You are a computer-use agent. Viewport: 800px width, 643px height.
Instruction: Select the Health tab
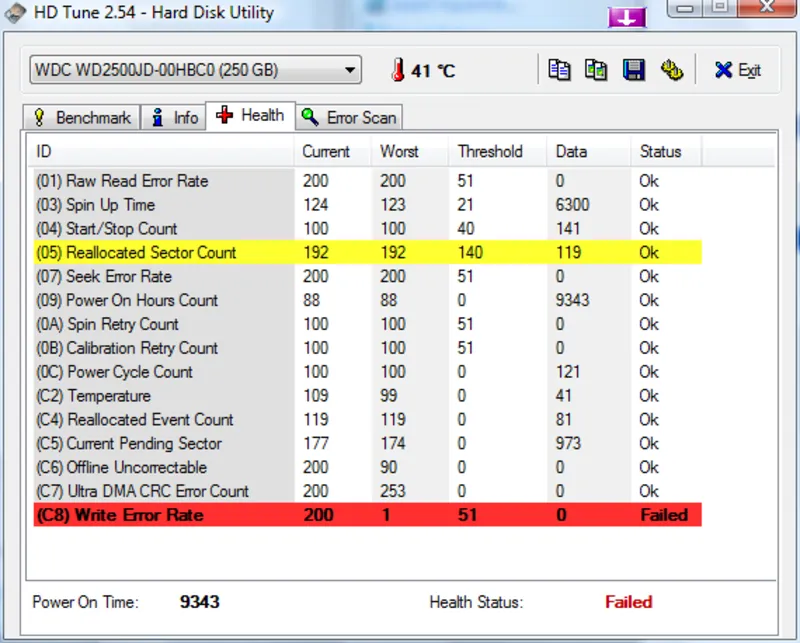[x=251, y=115]
